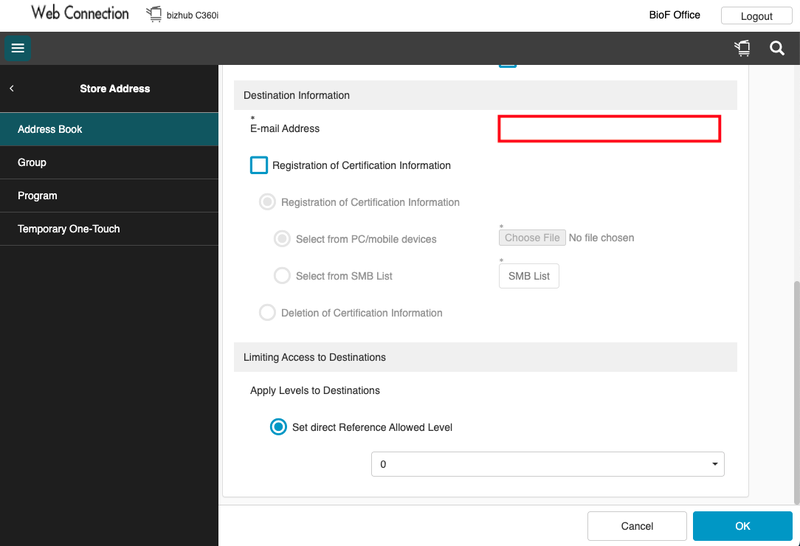Open Address Book in sidebar

tap(109, 129)
